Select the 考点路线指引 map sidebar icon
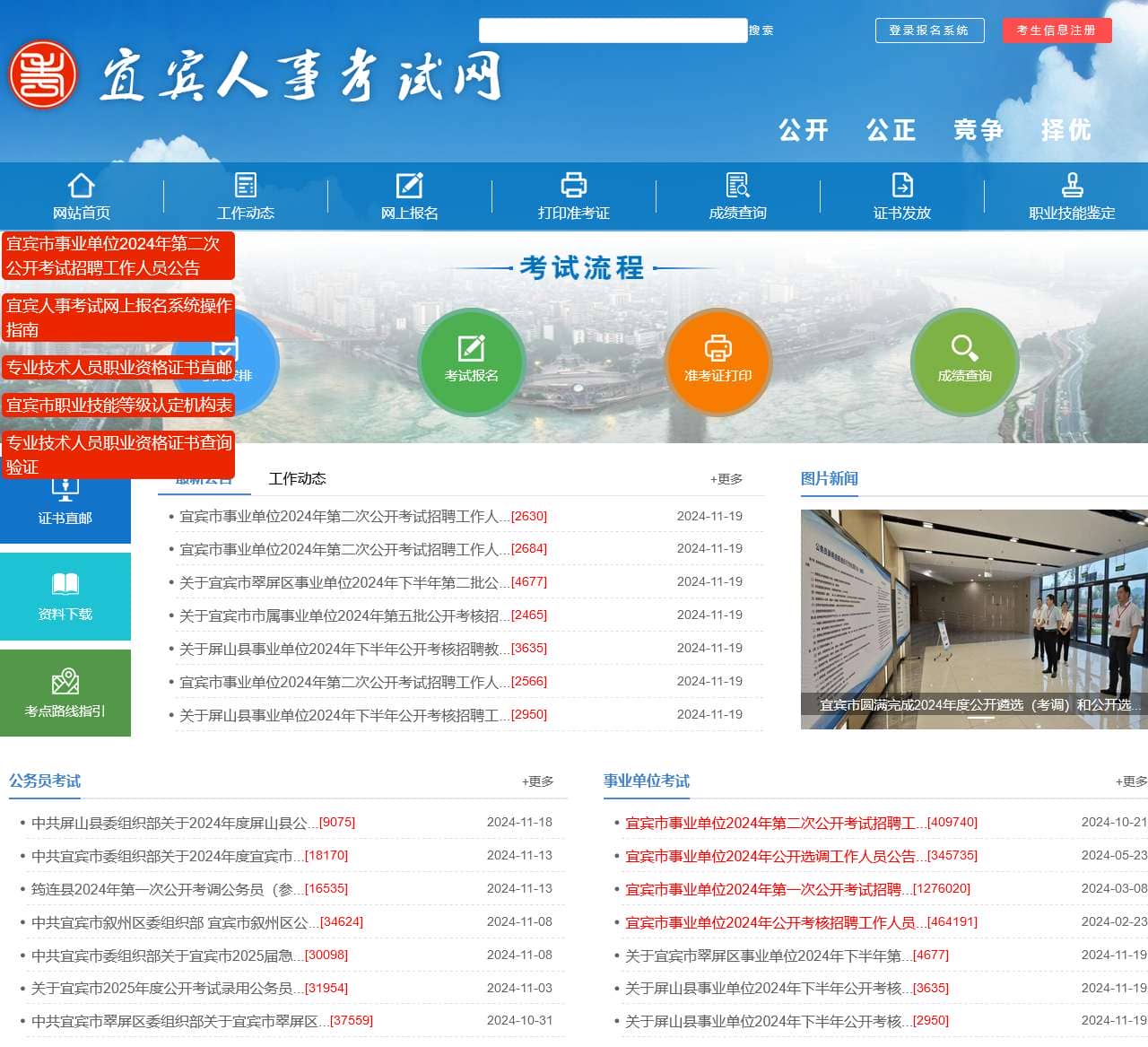This screenshot has width=1148, height=1047. click(x=65, y=692)
